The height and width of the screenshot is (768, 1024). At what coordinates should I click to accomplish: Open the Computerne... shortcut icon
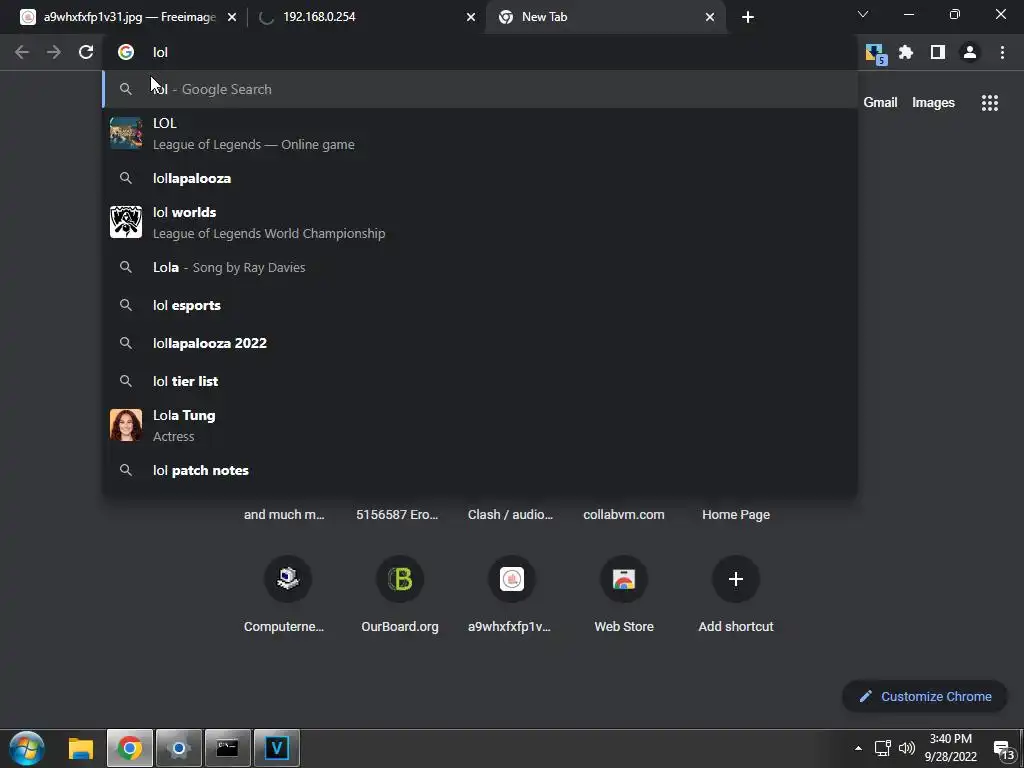pyautogui.click(x=288, y=579)
